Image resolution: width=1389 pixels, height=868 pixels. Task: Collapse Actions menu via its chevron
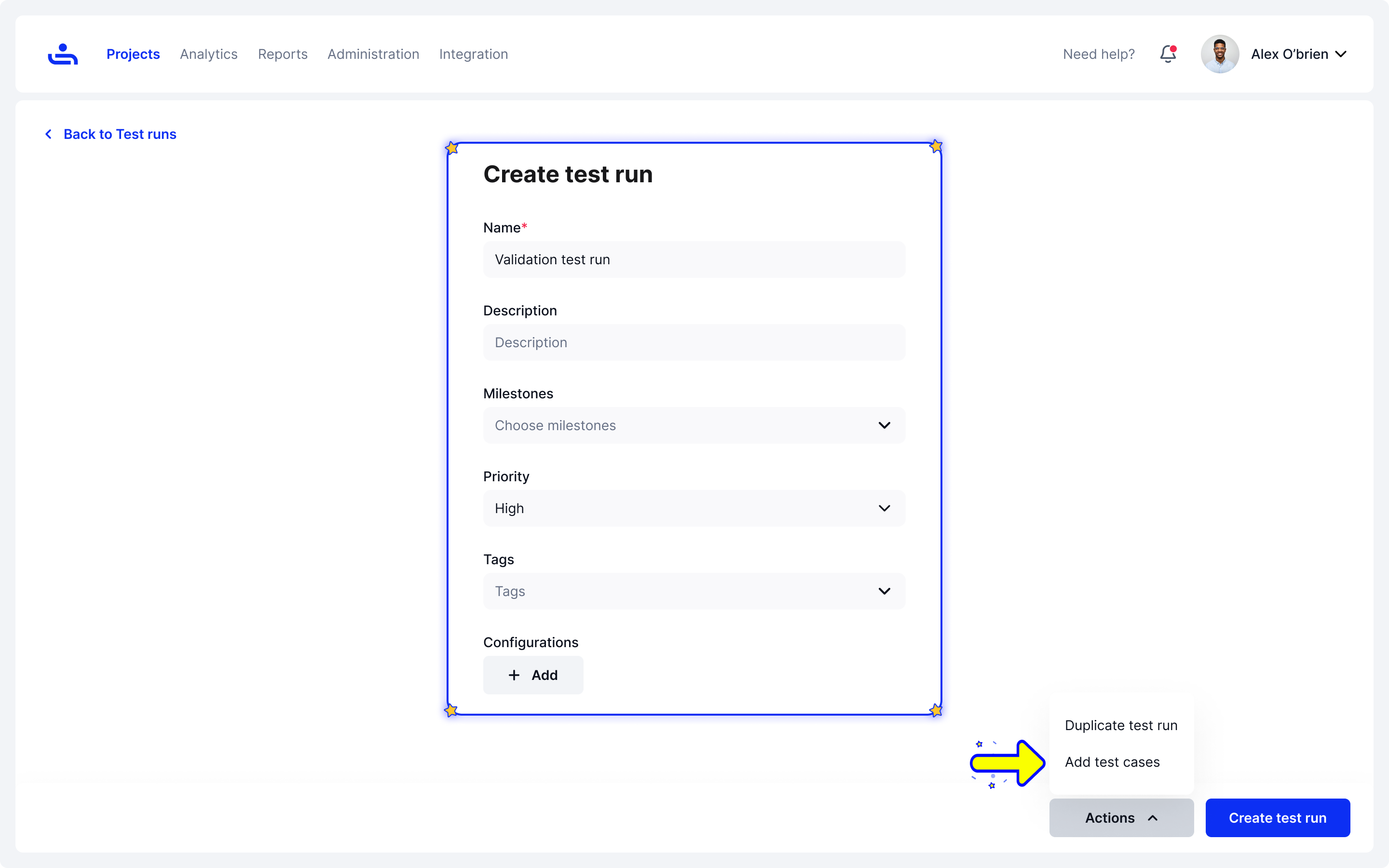click(x=1153, y=818)
